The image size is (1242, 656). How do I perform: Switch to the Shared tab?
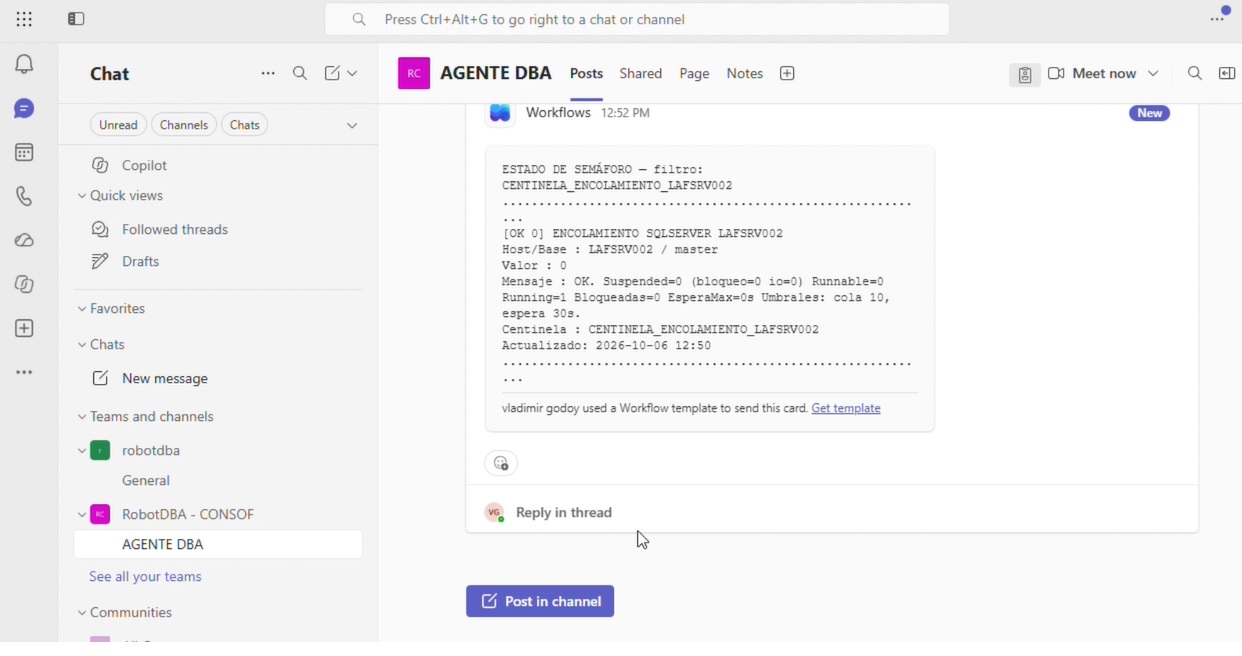pos(641,74)
